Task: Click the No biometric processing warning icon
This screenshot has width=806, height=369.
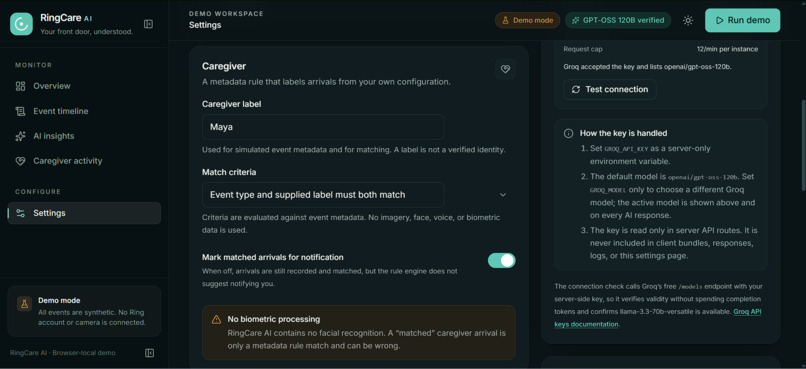Action: click(x=217, y=320)
